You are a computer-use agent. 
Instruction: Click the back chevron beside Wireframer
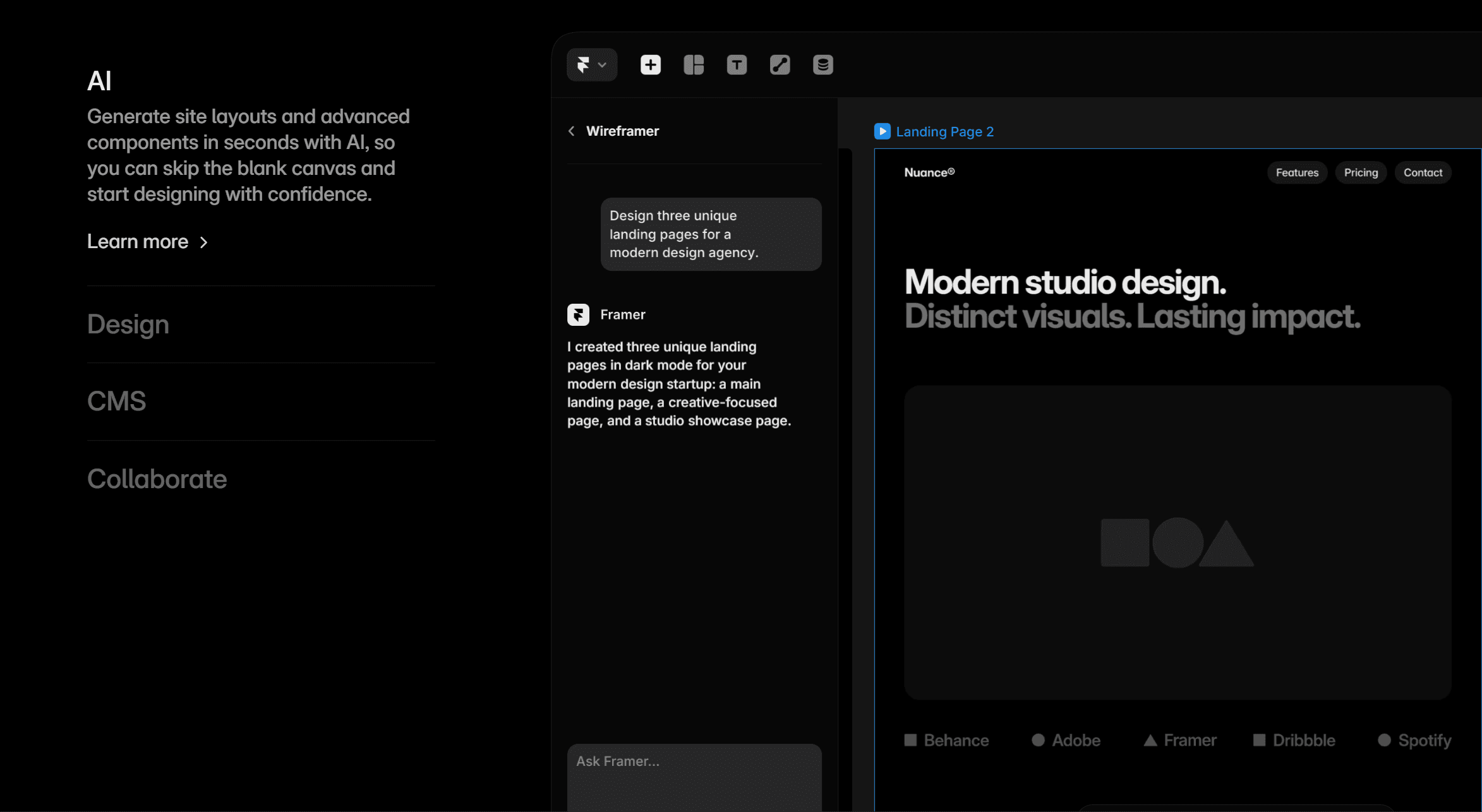pos(571,131)
